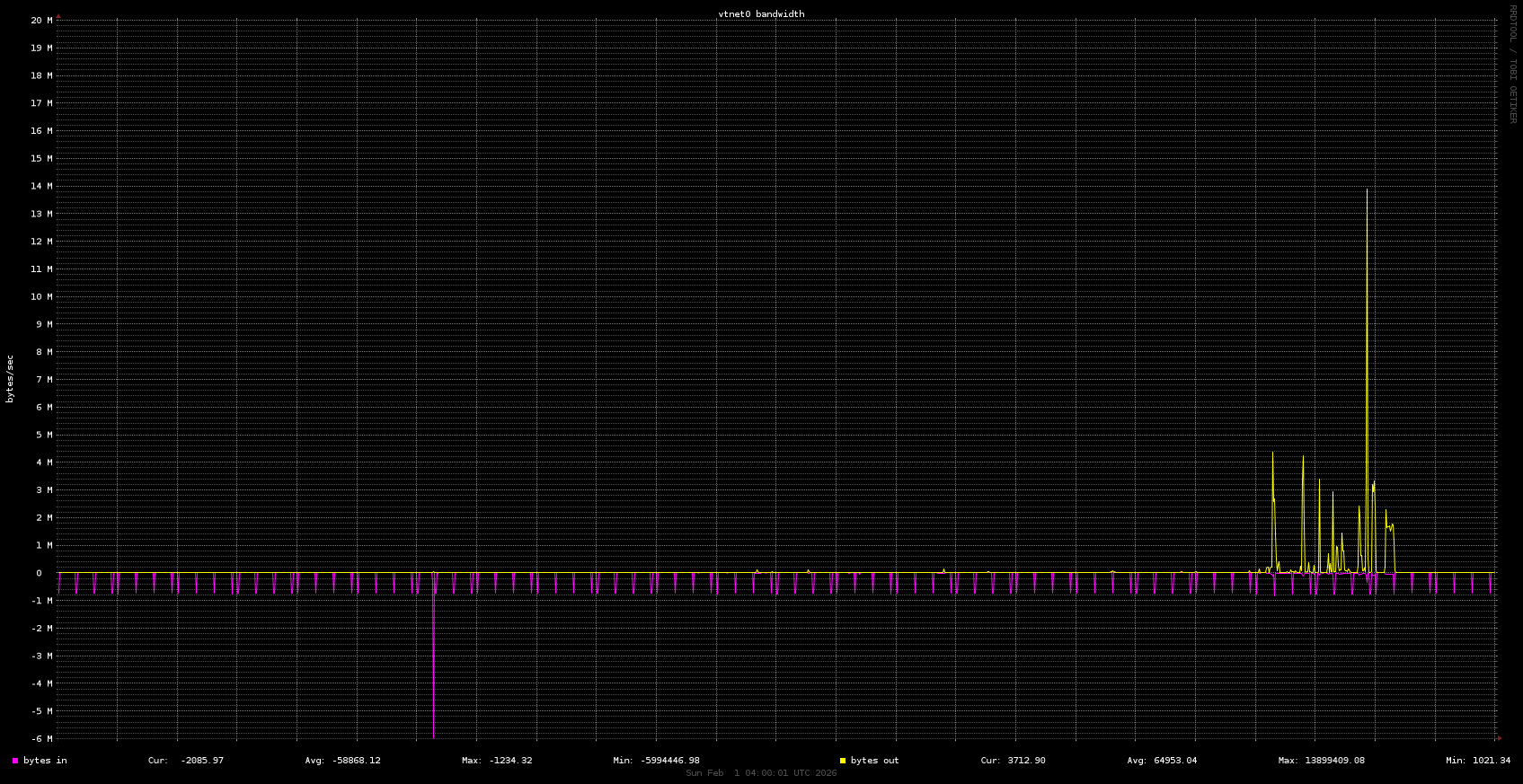Click the '-6 M' y-axis label
This screenshot has height=784, width=1523.
click(41, 738)
